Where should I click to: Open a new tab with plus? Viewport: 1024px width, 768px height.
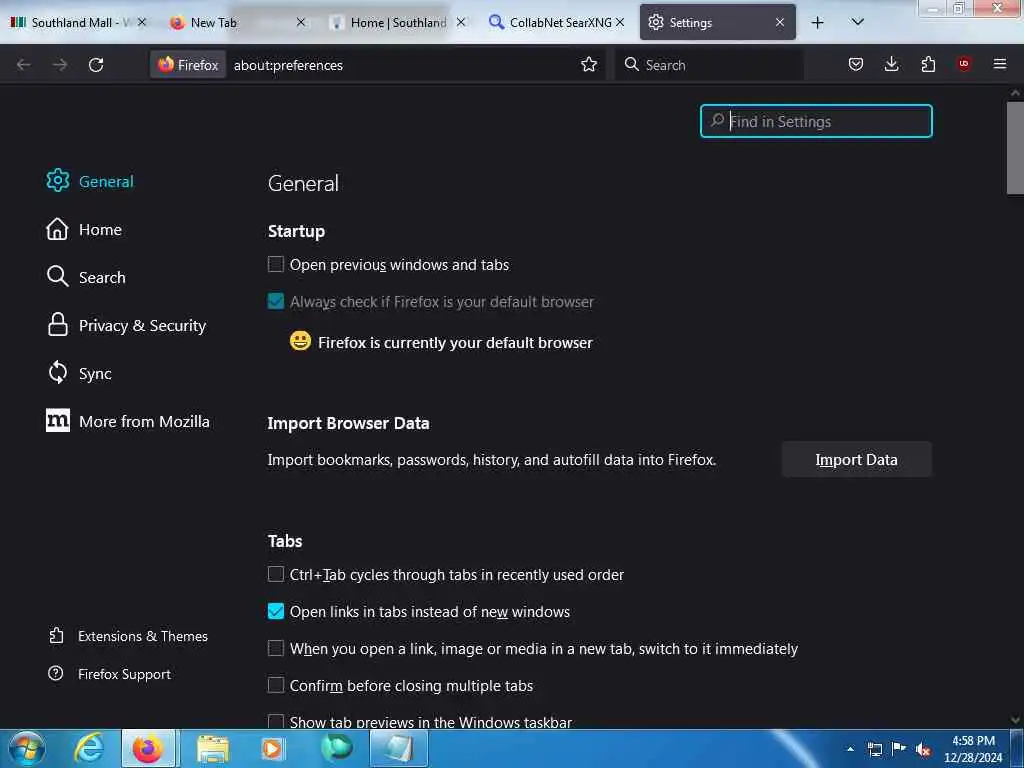[818, 22]
